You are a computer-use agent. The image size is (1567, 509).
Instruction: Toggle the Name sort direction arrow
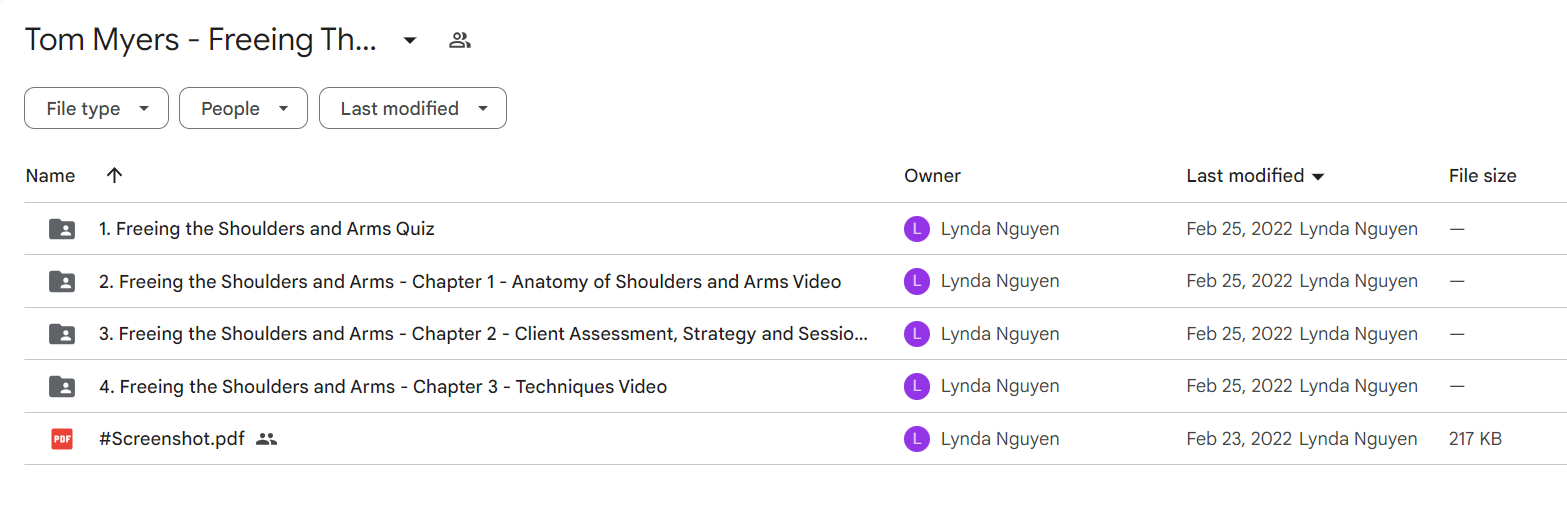pyautogui.click(x=115, y=176)
